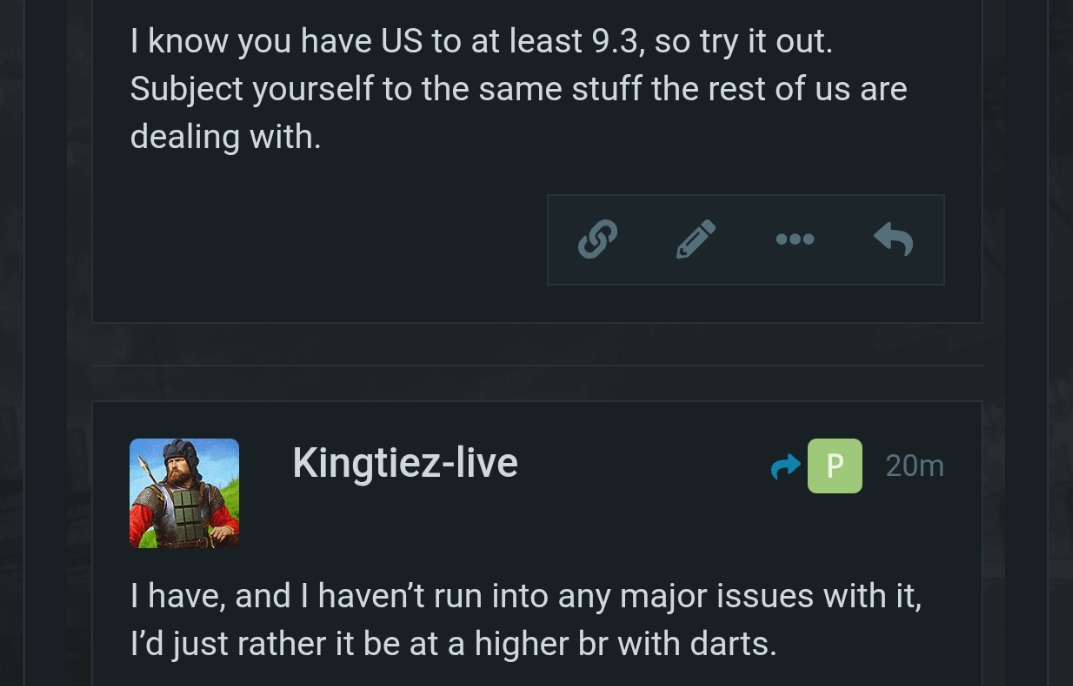Click the word "Subject" in the first post
1073x686 pixels.
[x=186, y=89]
